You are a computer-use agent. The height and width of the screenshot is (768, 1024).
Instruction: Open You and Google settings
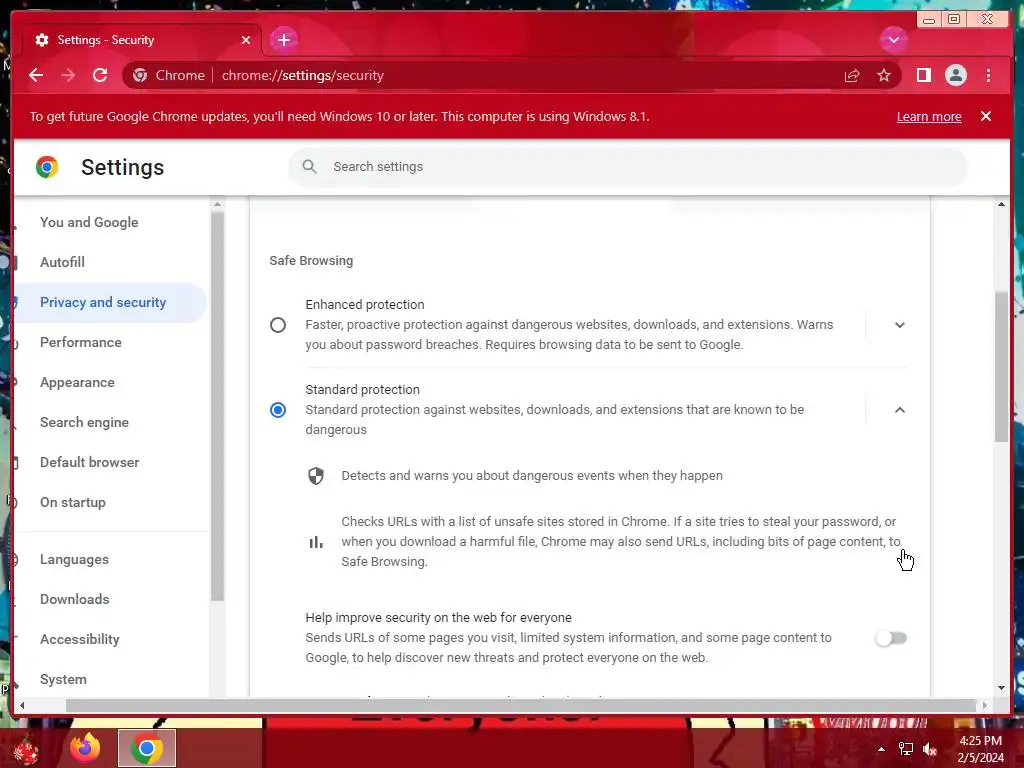pyautogui.click(x=89, y=222)
